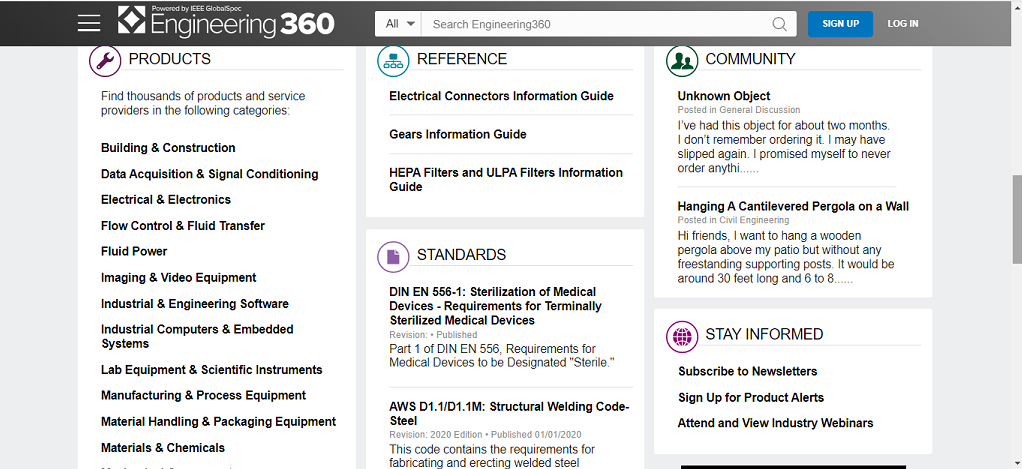Click the Engineering360 logo
This screenshot has height=469, width=1022.
pos(226,23)
